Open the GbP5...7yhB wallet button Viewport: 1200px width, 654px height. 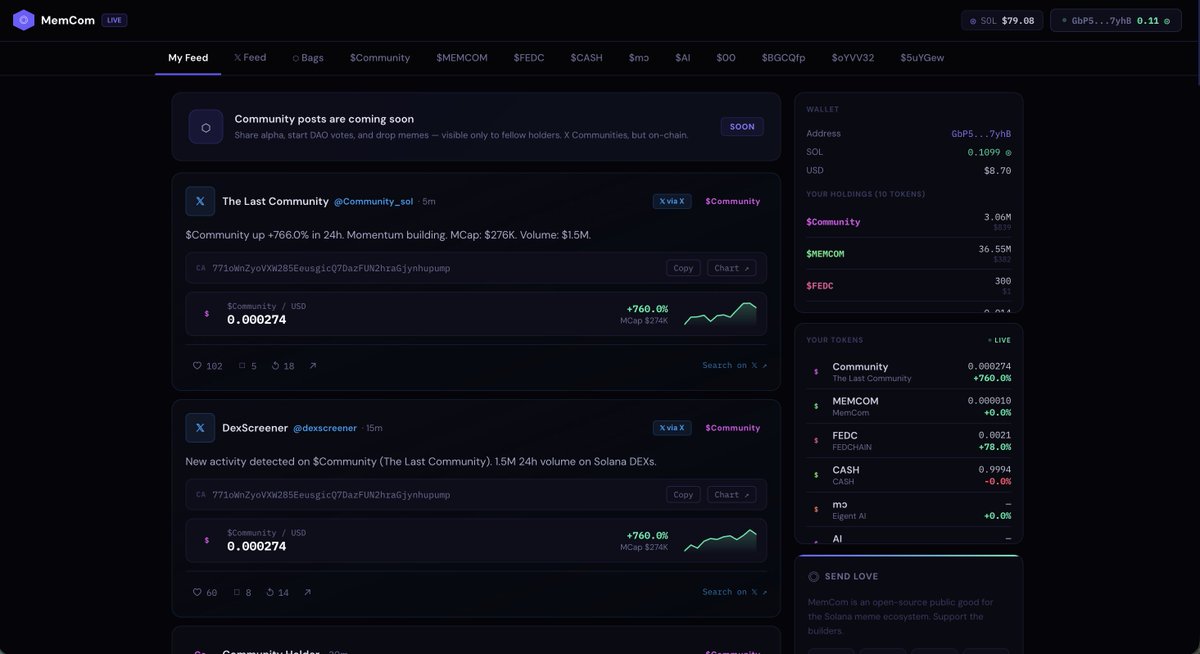[1115, 20]
